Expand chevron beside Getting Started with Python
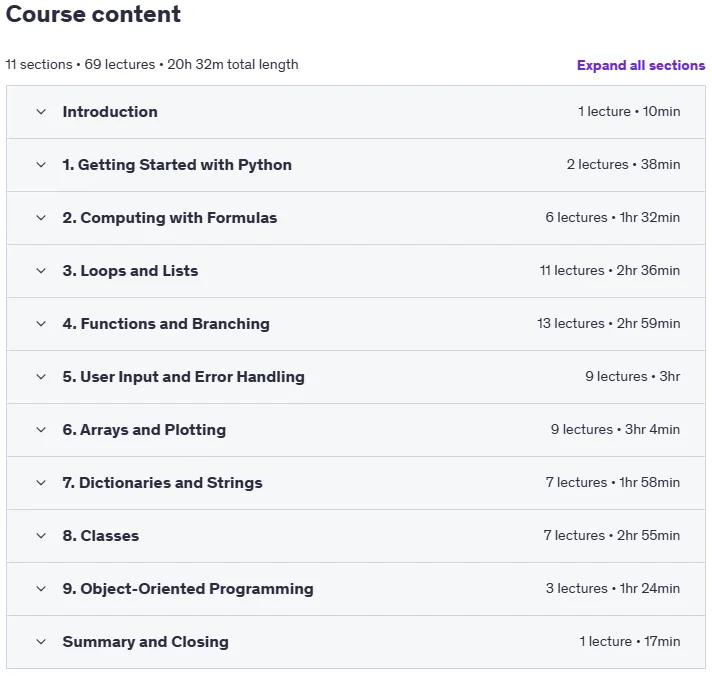Viewport: 712px width, 676px height. point(41,165)
